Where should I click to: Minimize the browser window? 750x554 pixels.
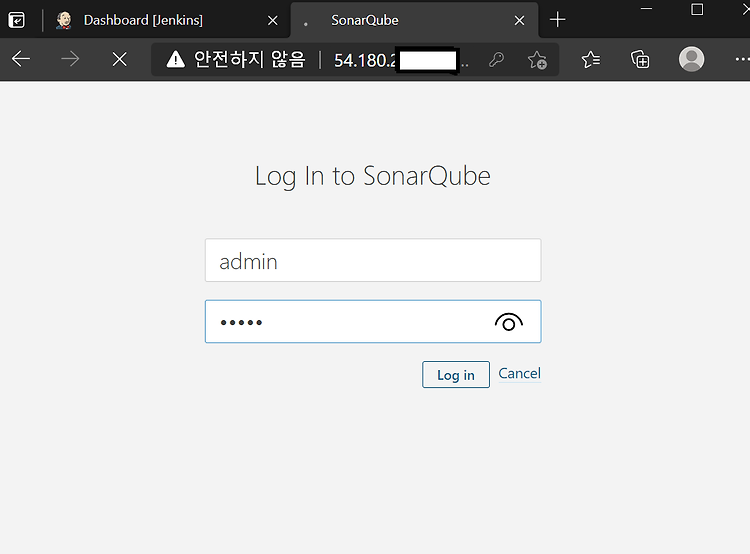[647, 9]
